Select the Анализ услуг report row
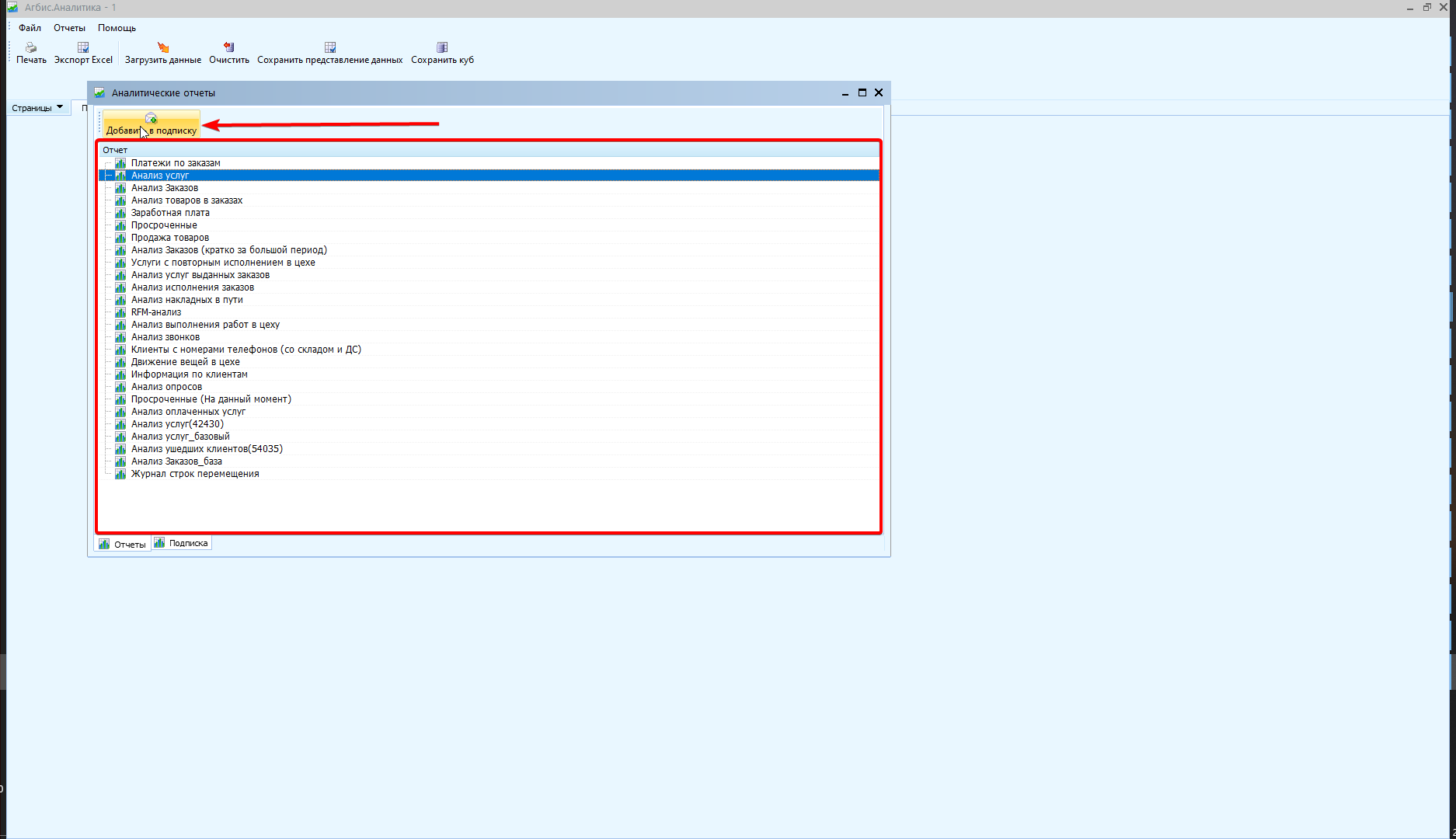This screenshot has height=839, width=1456. [489, 176]
